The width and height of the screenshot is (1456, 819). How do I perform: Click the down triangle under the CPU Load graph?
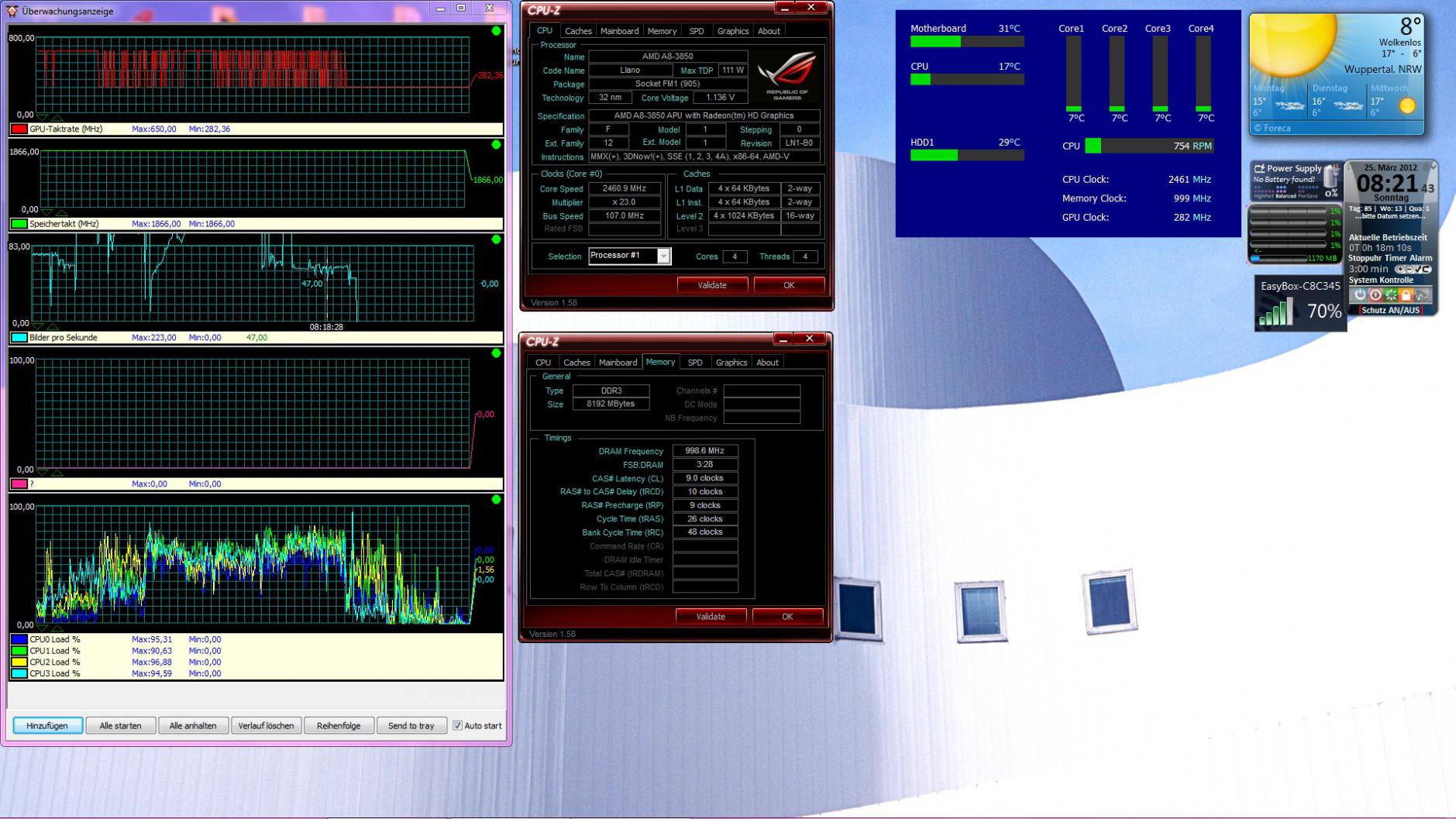click(43, 627)
